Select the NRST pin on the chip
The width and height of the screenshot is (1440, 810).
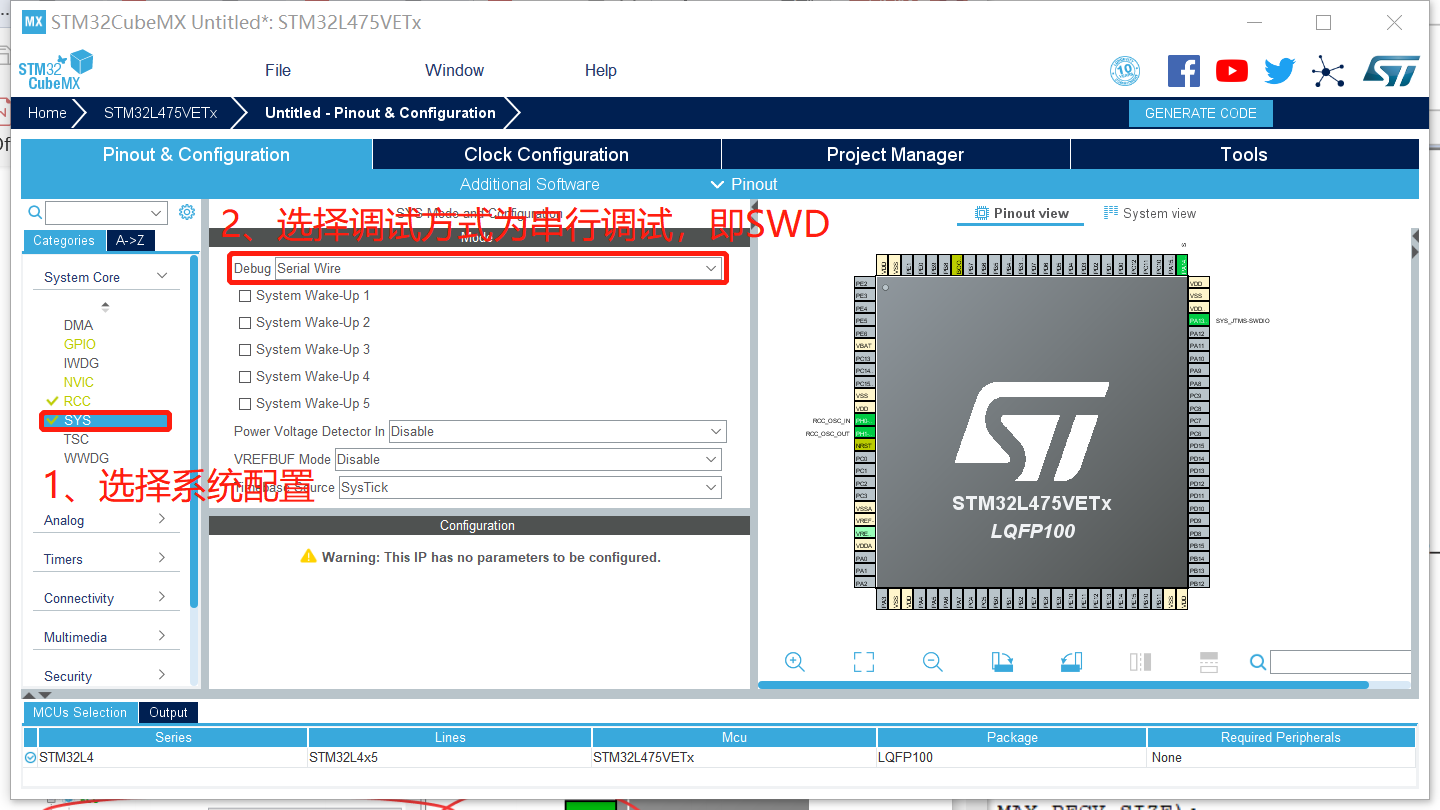coord(864,445)
